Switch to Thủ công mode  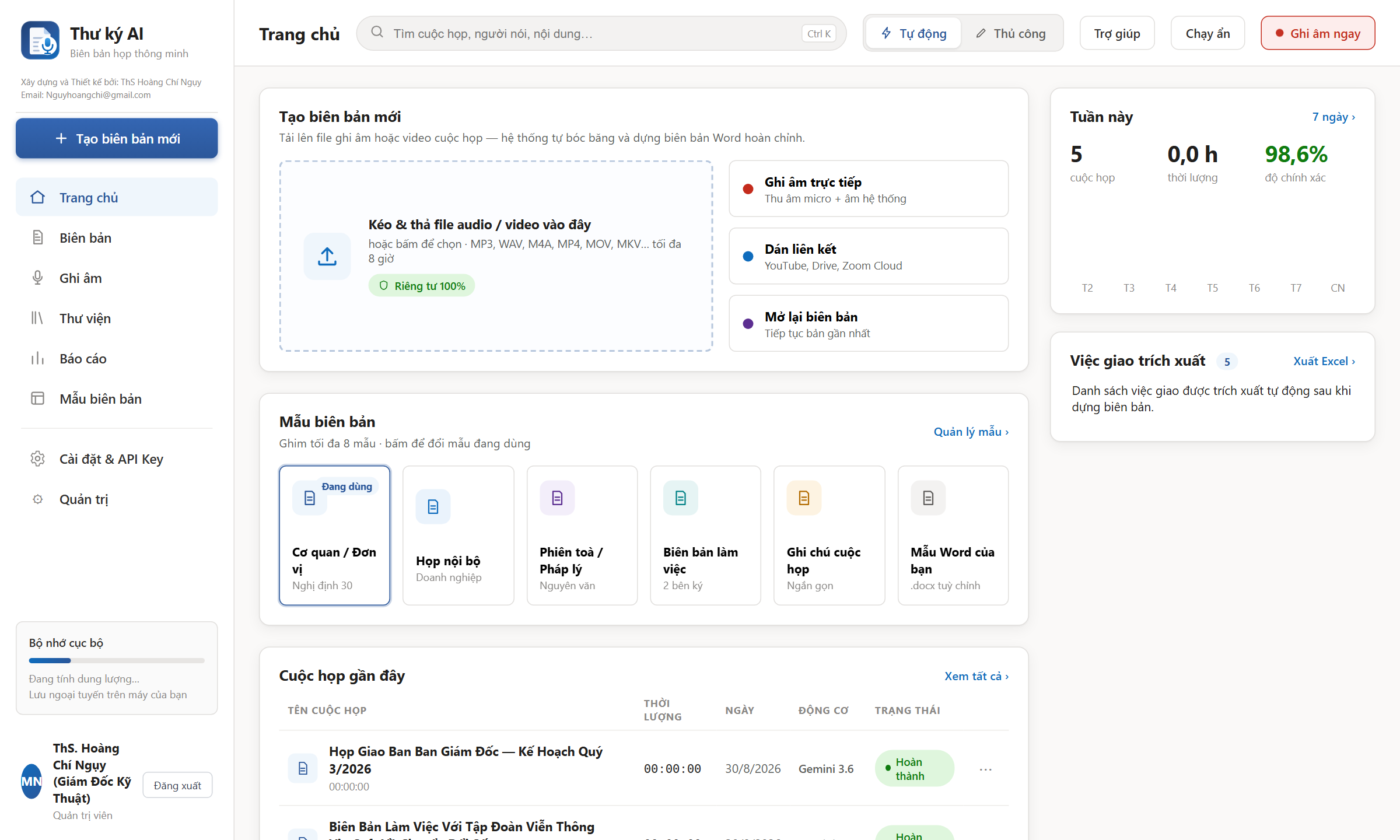(1011, 33)
